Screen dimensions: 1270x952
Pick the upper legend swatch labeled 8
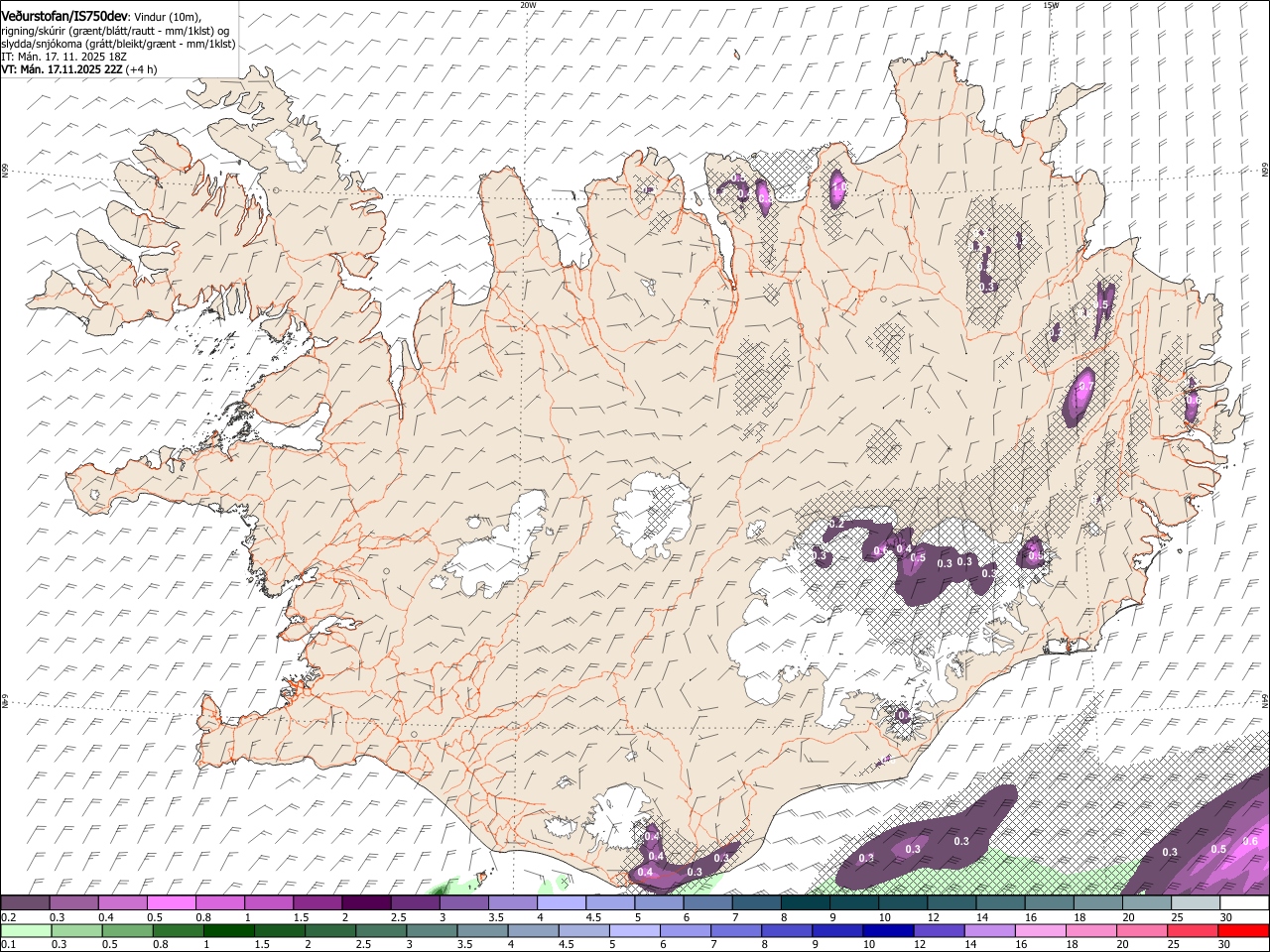pyautogui.click(x=806, y=903)
